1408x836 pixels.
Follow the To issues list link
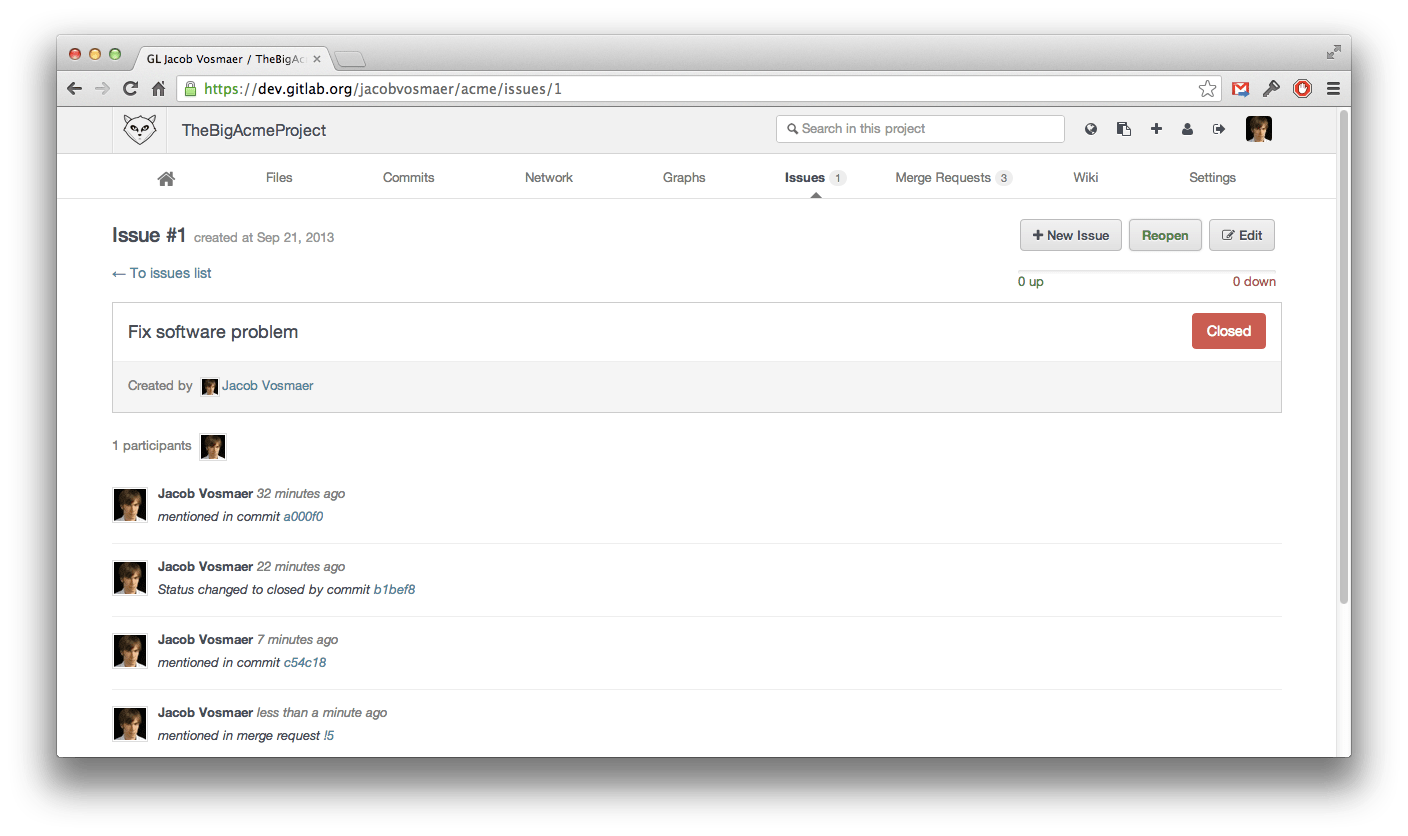pyautogui.click(x=162, y=272)
